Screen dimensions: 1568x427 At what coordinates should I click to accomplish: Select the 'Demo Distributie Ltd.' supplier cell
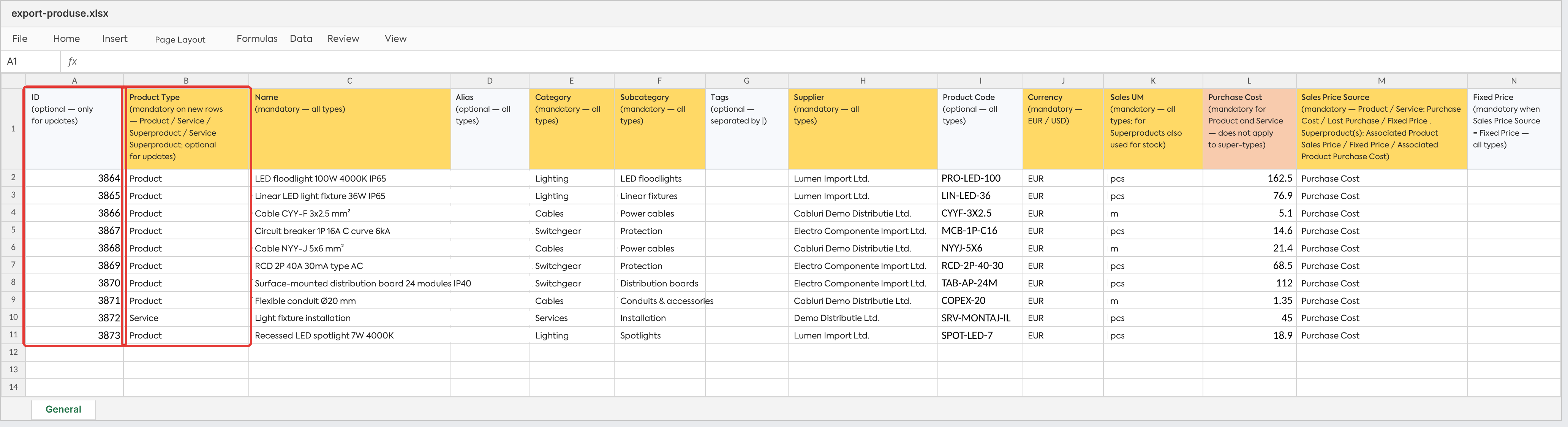point(863,317)
